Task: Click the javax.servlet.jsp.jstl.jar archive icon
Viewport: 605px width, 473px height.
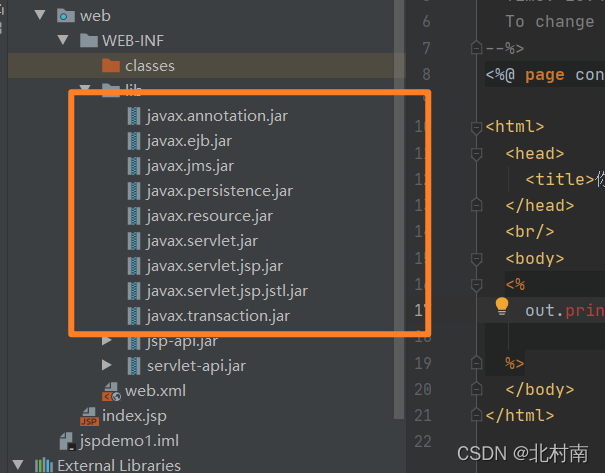Action: click(134, 291)
